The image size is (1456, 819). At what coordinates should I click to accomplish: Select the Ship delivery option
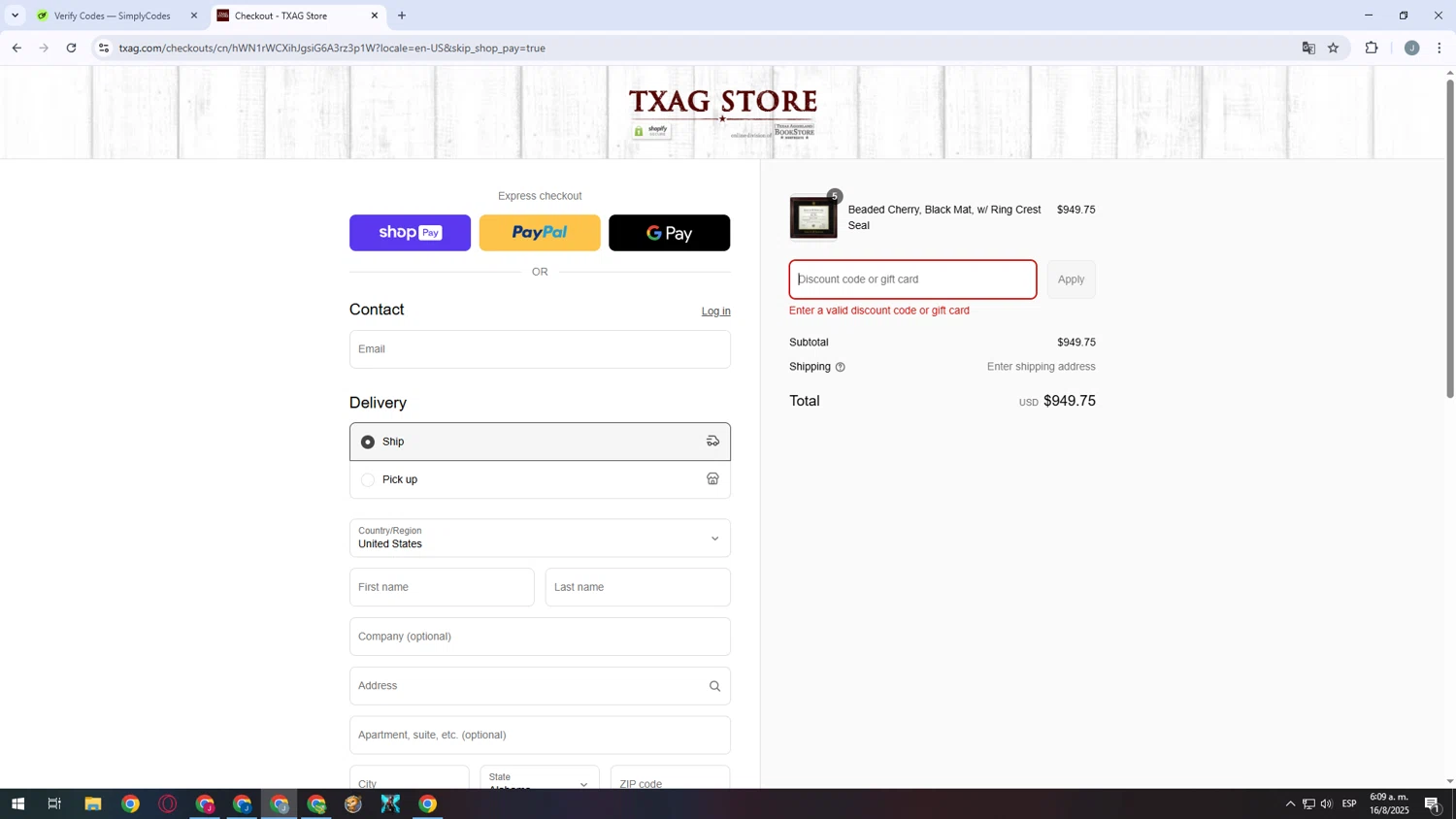coord(540,442)
